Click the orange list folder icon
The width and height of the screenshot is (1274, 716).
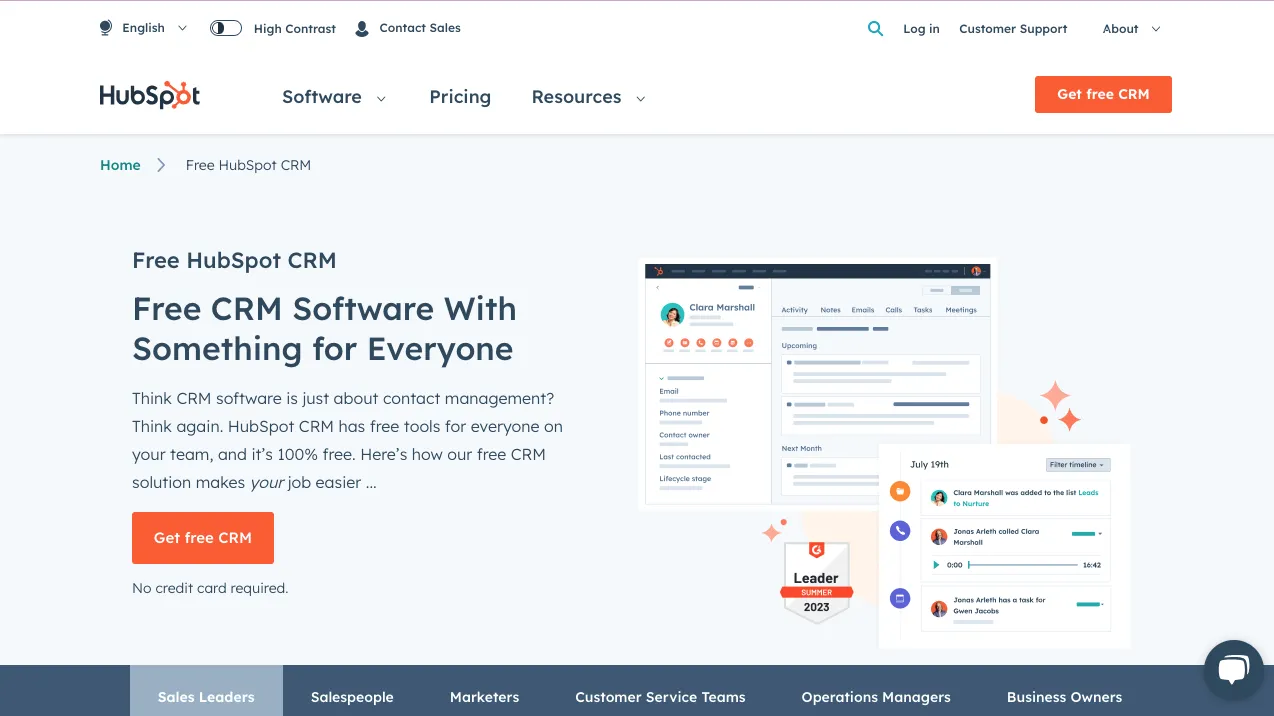pyautogui.click(x=900, y=491)
